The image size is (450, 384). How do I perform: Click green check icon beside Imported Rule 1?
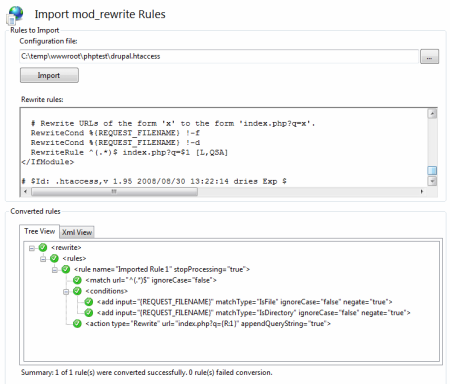[66, 269]
